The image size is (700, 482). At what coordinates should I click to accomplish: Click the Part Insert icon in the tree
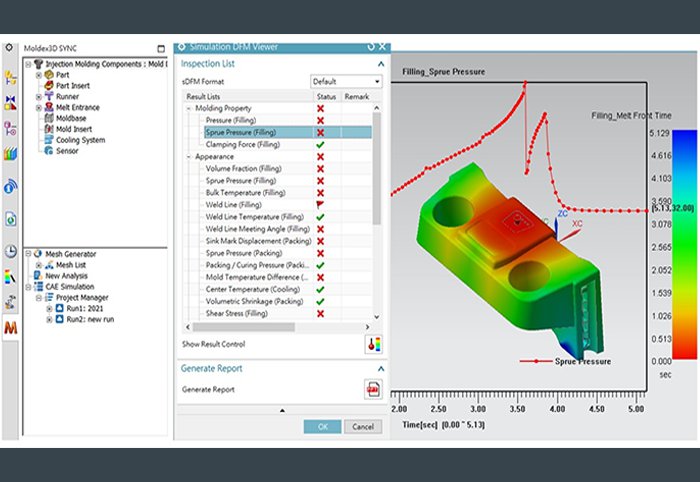pyautogui.click(x=49, y=85)
